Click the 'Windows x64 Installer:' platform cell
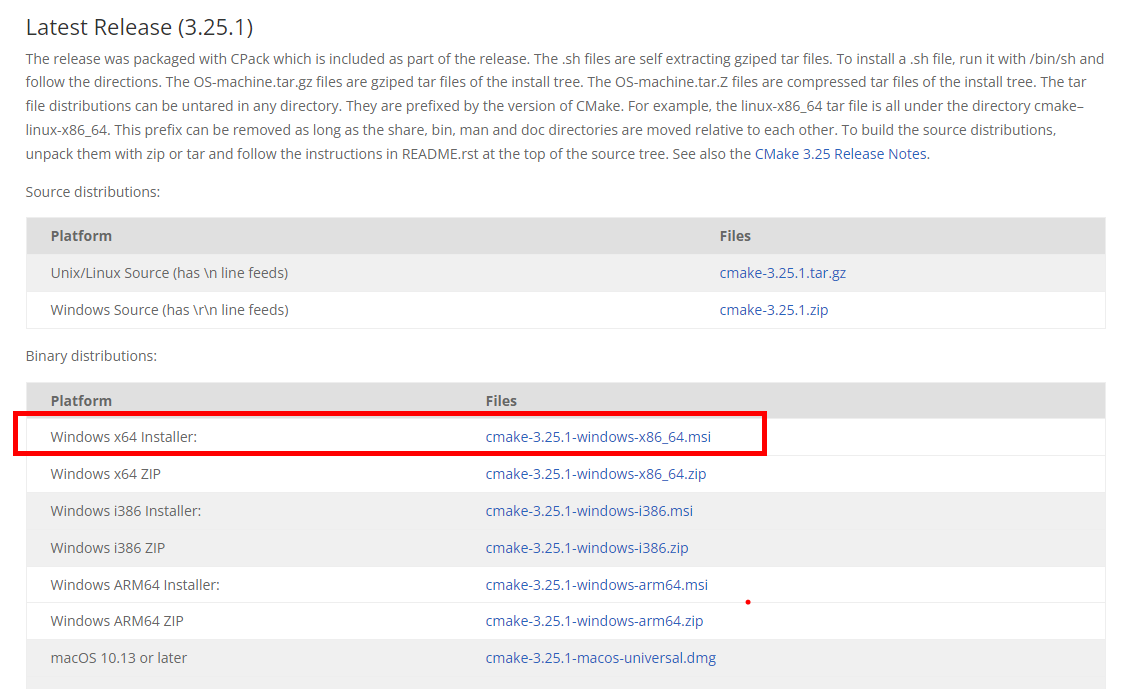The height and width of the screenshot is (689, 1133). (x=124, y=437)
